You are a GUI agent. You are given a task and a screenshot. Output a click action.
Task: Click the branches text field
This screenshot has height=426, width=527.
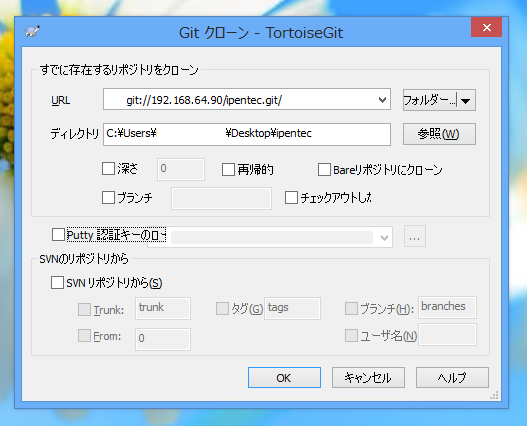(447, 307)
